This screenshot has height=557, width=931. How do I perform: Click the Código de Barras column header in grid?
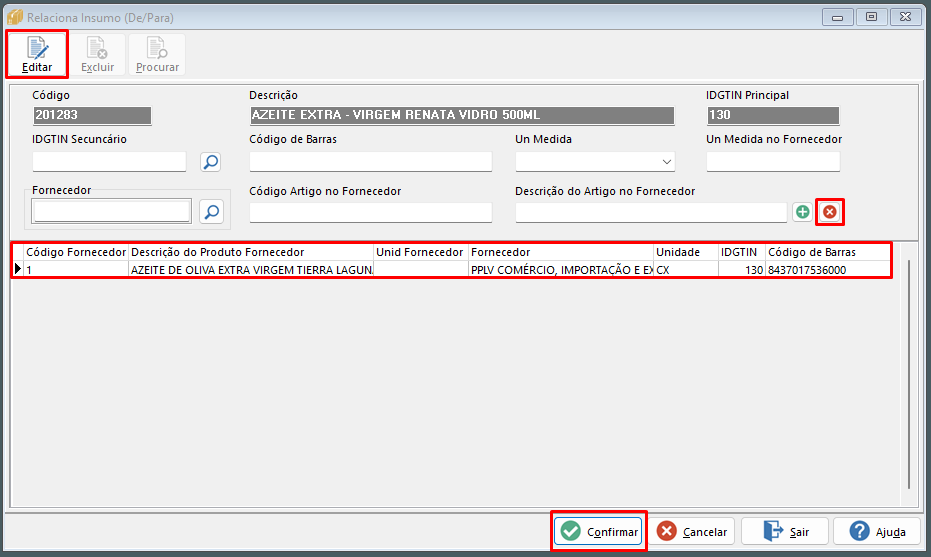click(828, 252)
